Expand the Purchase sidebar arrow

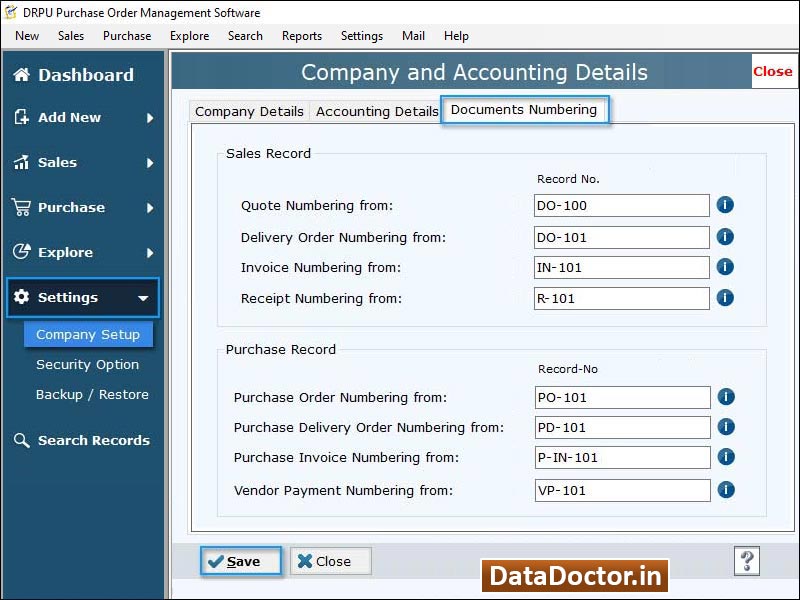point(152,208)
